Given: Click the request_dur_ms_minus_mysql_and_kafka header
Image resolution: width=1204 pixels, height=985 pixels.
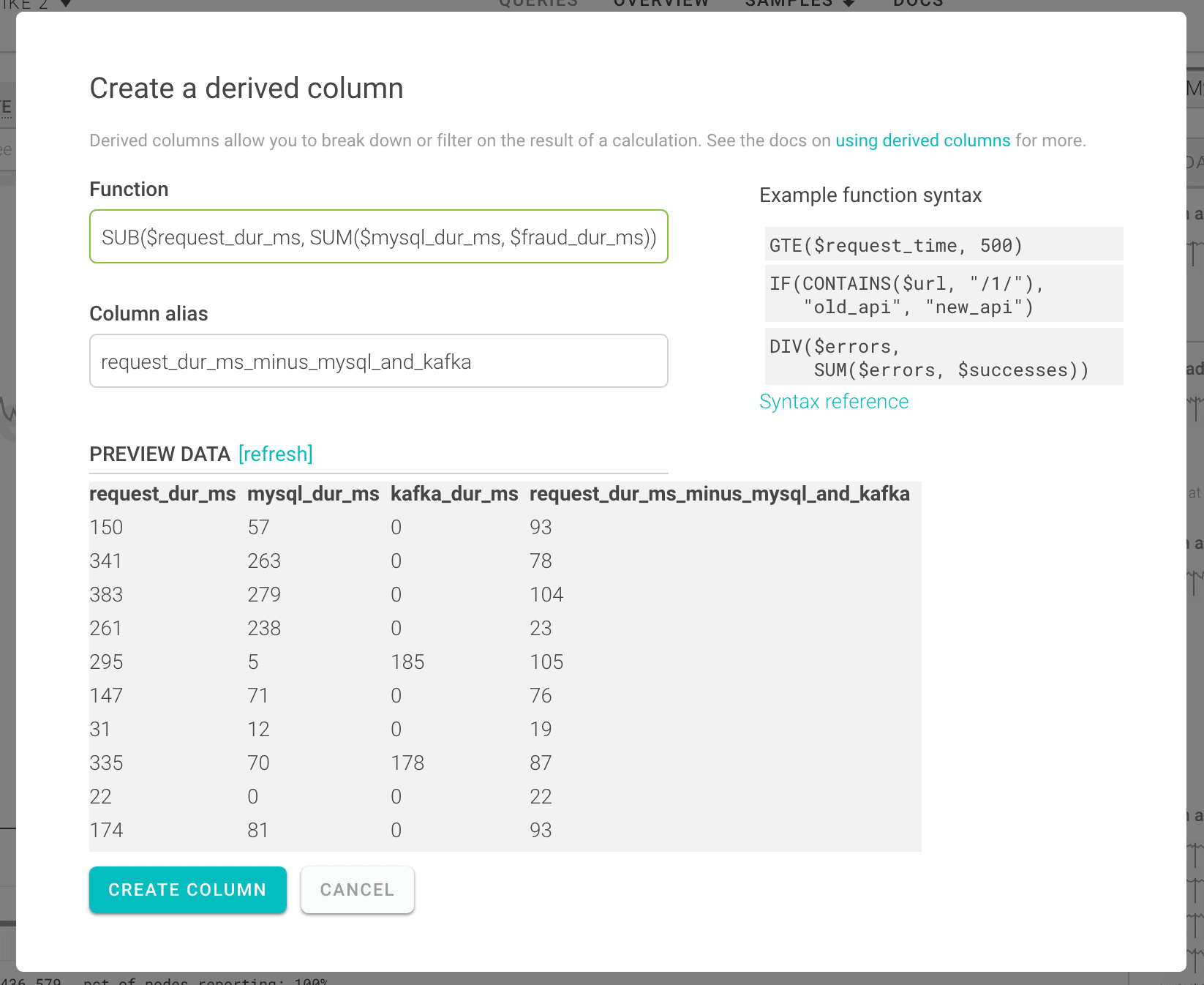Looking at the screenshot, I should [720, 493].
